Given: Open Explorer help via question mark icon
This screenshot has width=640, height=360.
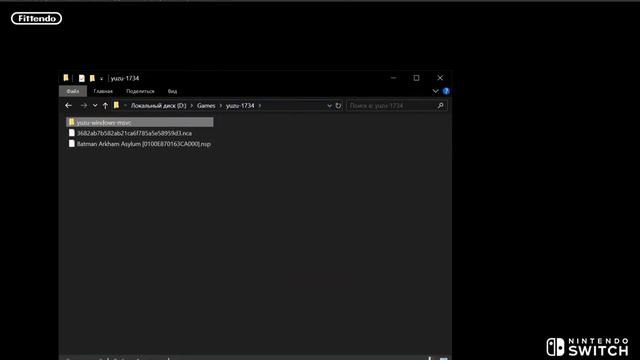Looking at the screenshot, I should [x=446, y=91].
